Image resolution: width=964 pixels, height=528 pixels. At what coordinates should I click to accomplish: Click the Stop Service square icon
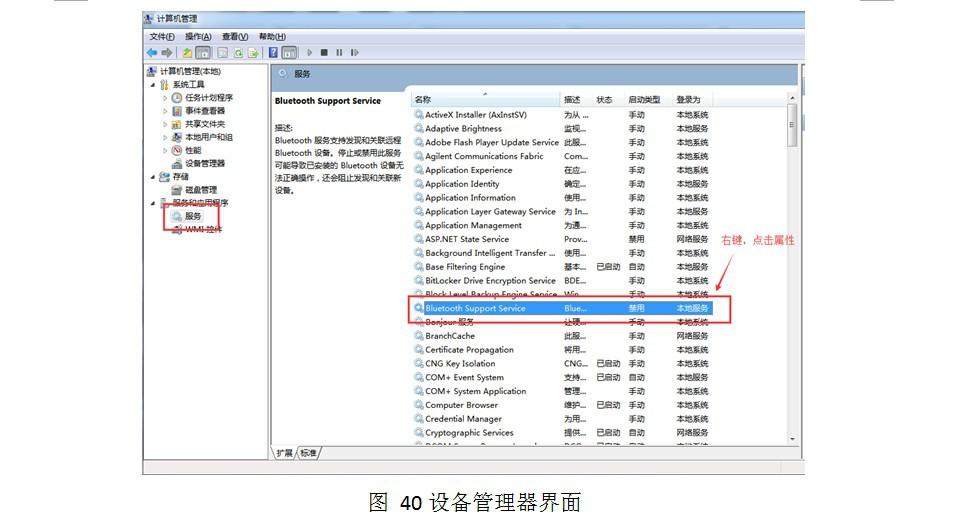[324, 52]
